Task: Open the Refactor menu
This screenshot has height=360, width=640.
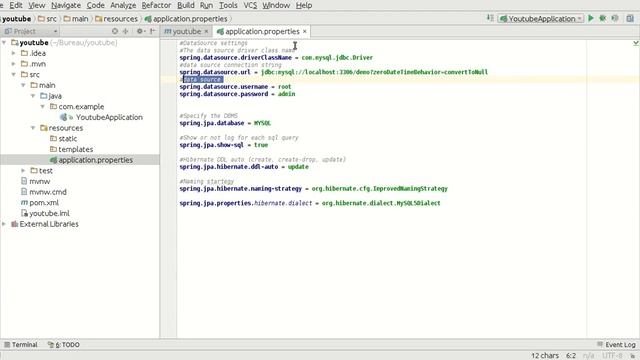Action: pos(156,5)
